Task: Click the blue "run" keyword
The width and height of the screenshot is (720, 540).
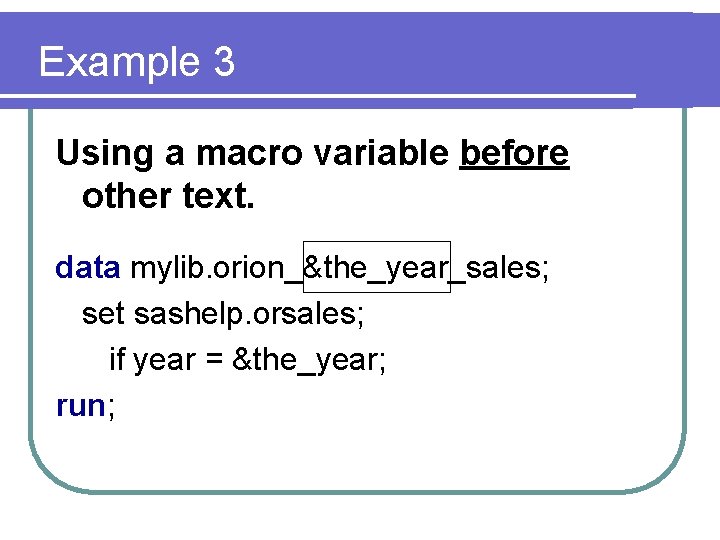Action: (80, 406)
